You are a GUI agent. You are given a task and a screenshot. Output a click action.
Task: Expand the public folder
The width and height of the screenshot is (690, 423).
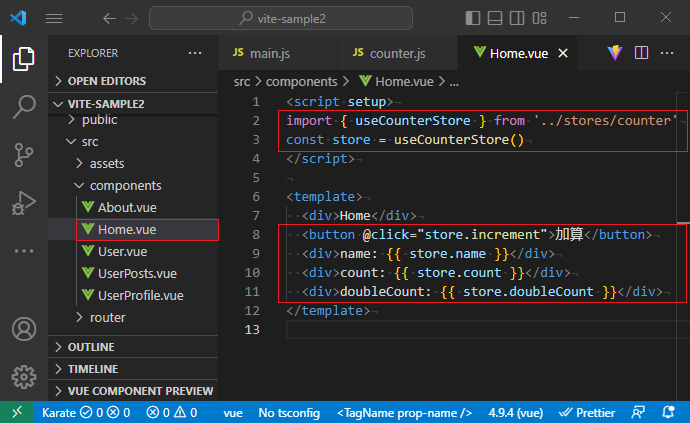point(133,120)
